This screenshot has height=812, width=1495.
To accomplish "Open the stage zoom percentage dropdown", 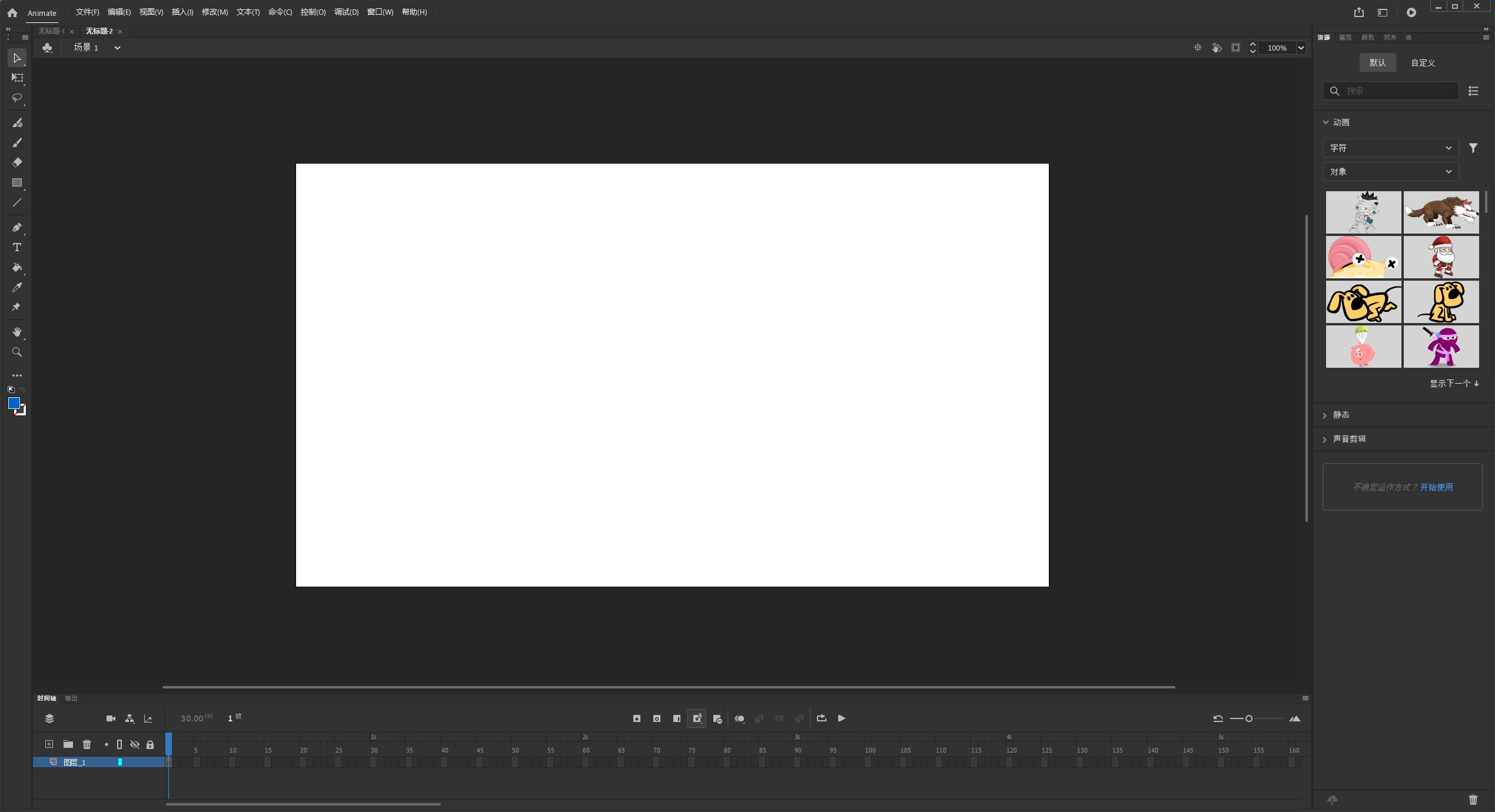I will click(x=1301, y=48).
